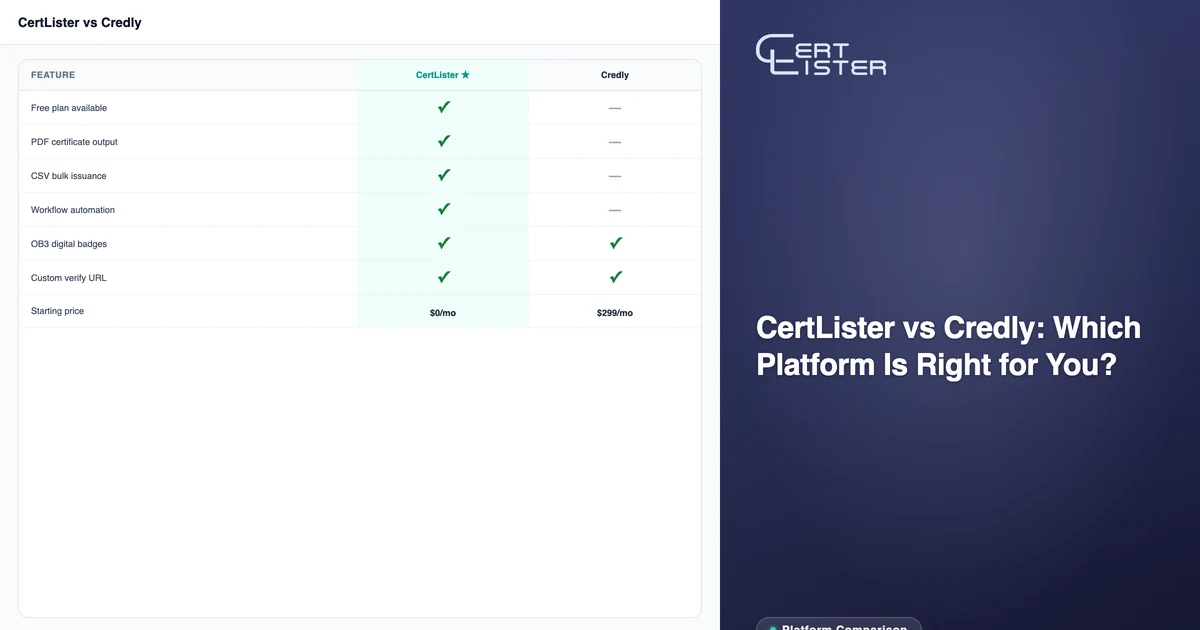Click the $299/mo price cell
This screenshot has height=630, width=1200.
point(615,313)
